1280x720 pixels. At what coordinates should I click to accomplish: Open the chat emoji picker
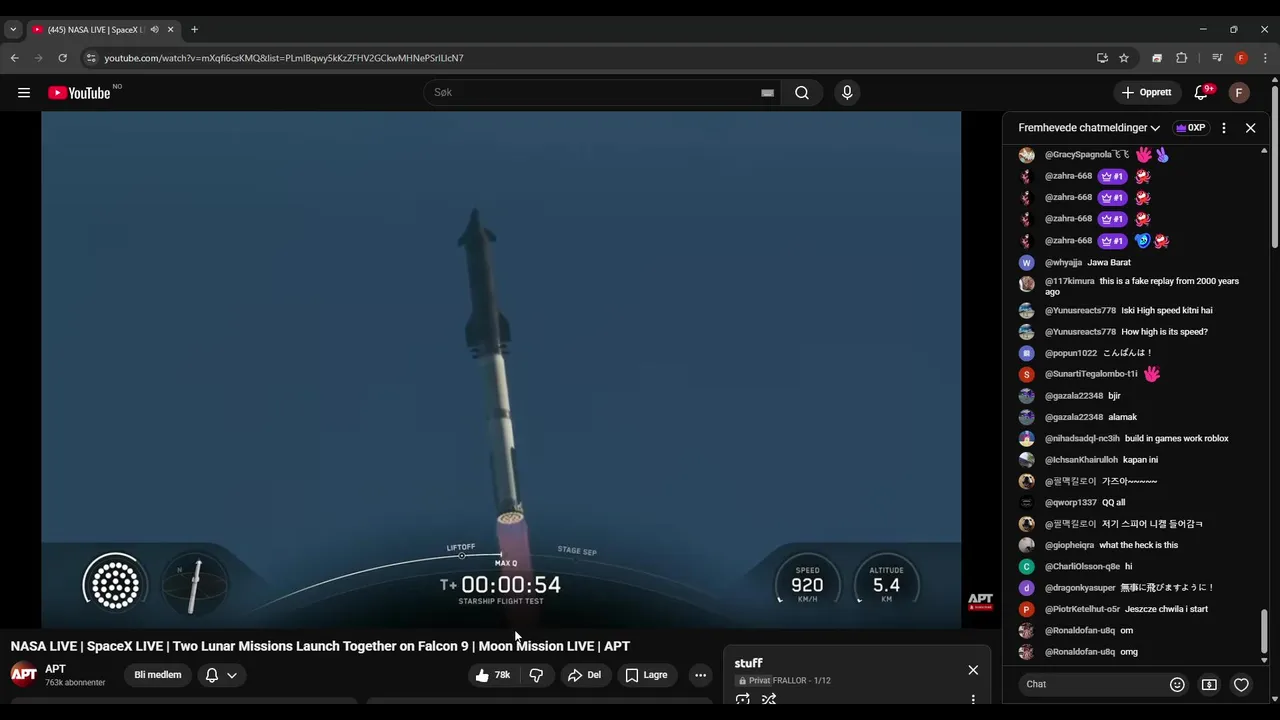(x=1177, y=684)
